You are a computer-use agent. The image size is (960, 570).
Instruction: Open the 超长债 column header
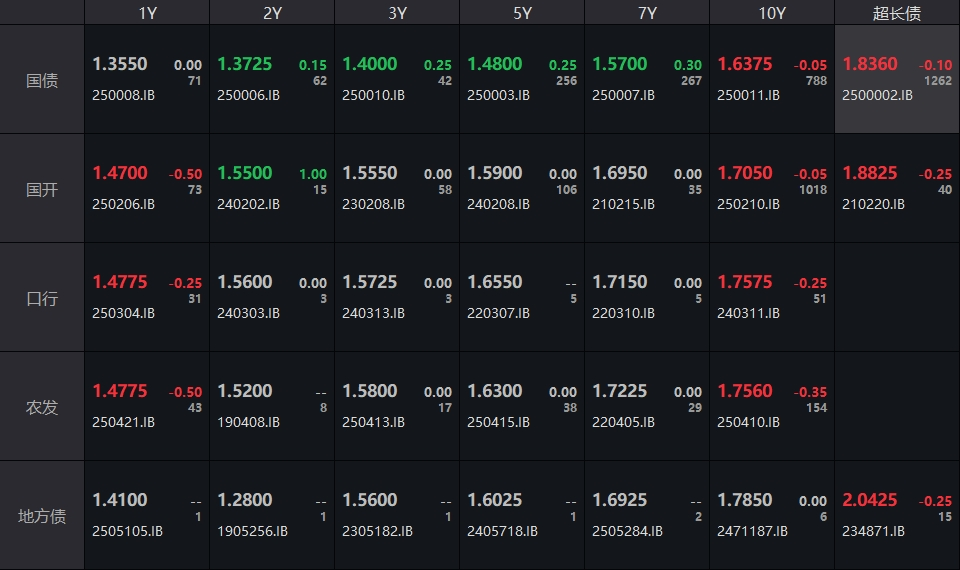(897, 12)
